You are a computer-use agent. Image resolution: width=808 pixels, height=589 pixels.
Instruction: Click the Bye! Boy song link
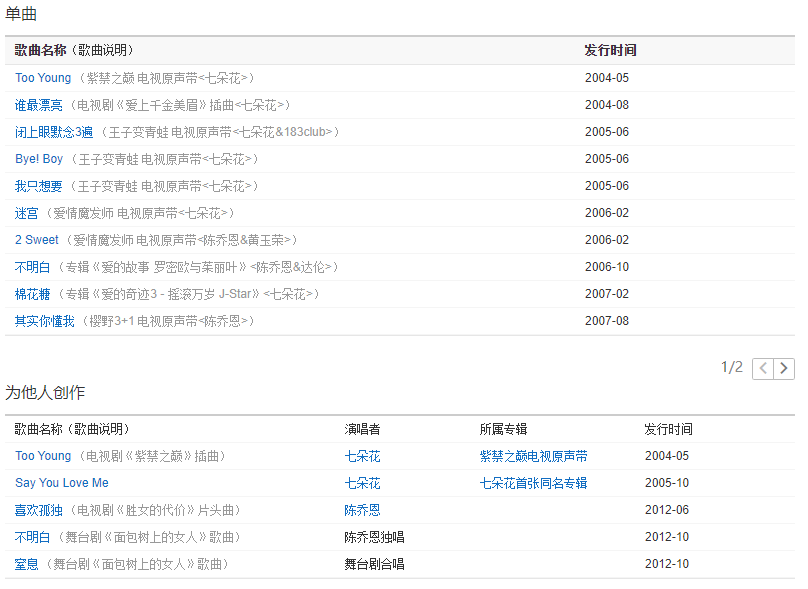(x=39, y=159)
